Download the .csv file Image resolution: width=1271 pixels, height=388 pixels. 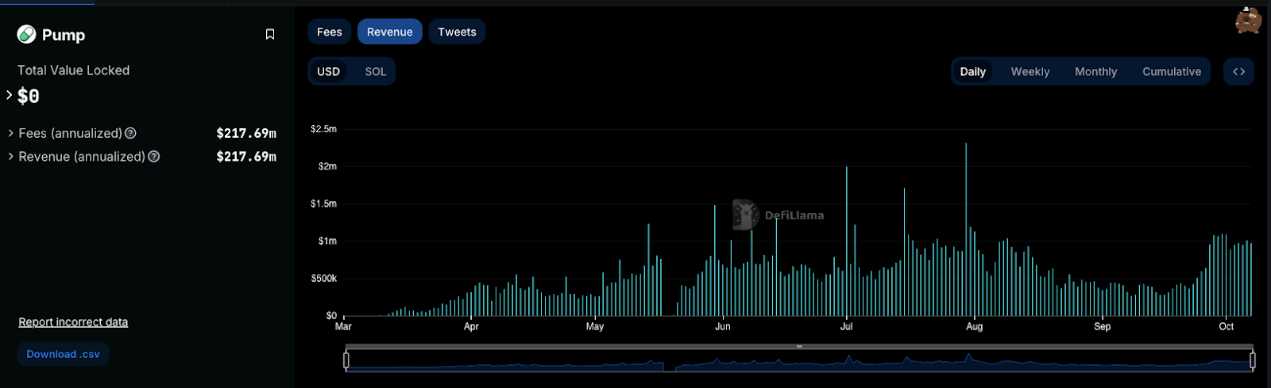63,354
